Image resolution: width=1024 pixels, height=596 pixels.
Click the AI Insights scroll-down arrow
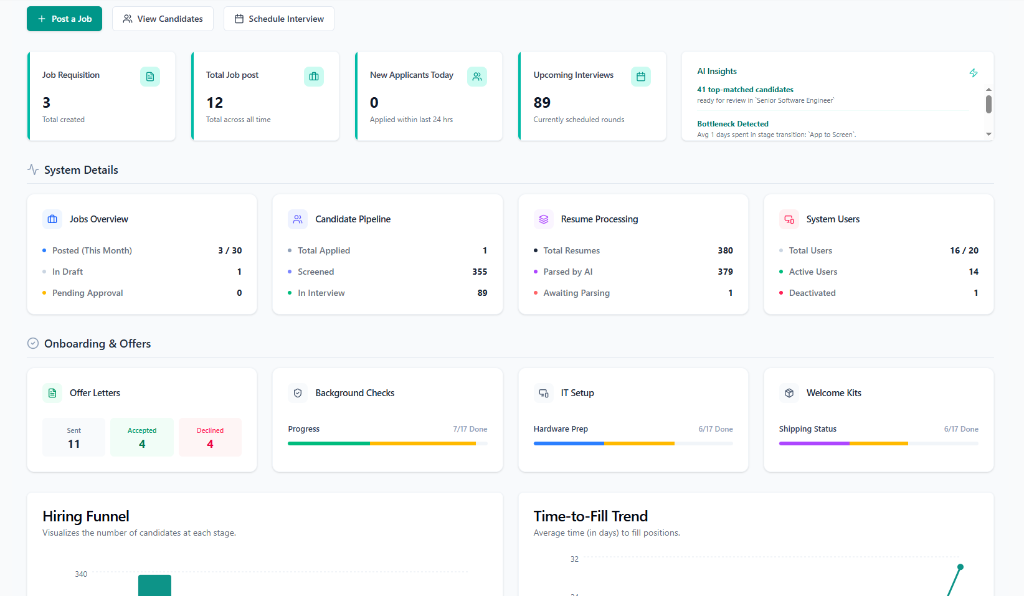(989, 134)
